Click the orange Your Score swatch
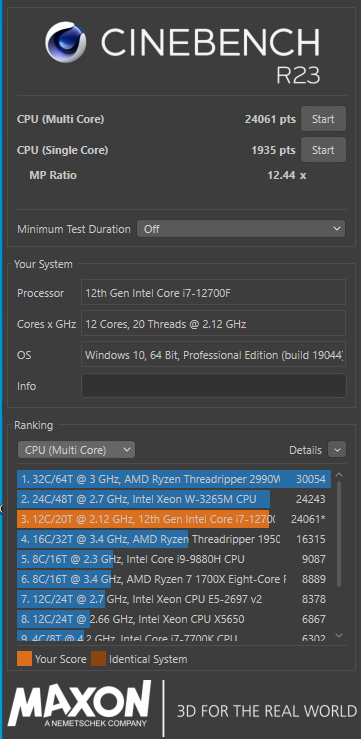Viewport: 361px width, 739px height. click(x=25, y=659)
